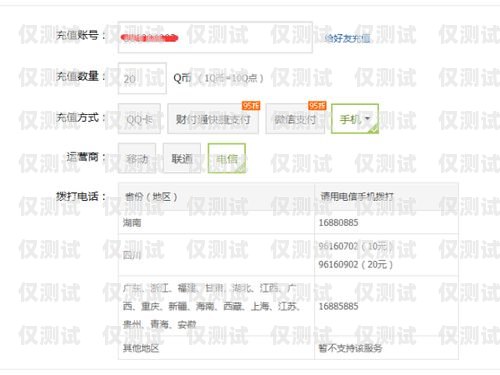The image size is (500, 375).
Task: Choose 财付通快捷支付 payment option
Action: coord(213,119)
